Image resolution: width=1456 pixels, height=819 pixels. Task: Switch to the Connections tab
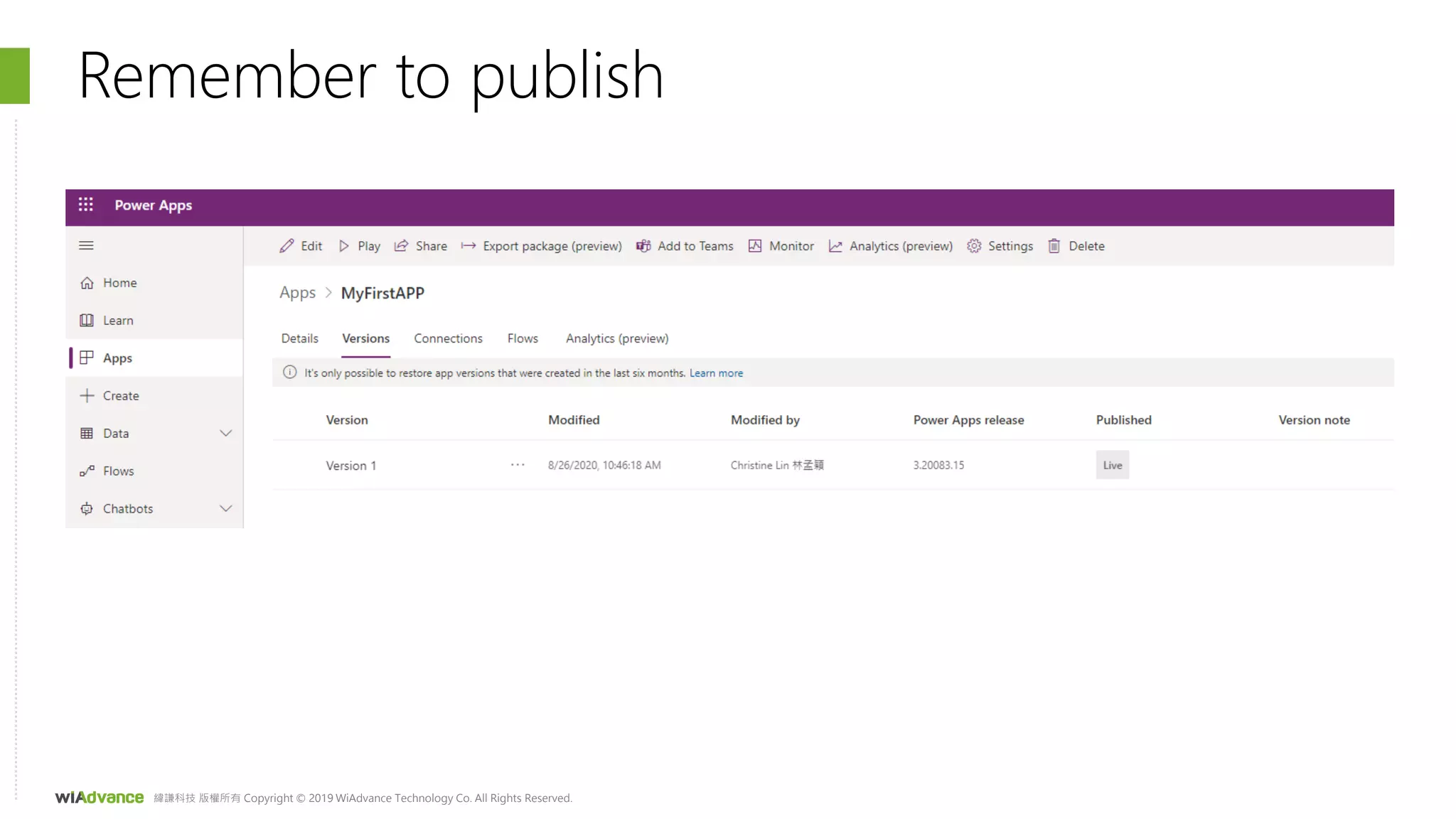[x=448, y=338]
